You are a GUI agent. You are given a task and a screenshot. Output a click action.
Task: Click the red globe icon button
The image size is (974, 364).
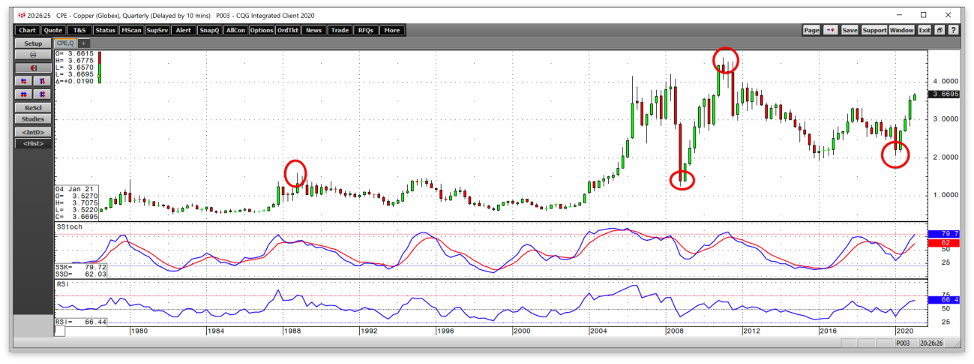point(33,68)
